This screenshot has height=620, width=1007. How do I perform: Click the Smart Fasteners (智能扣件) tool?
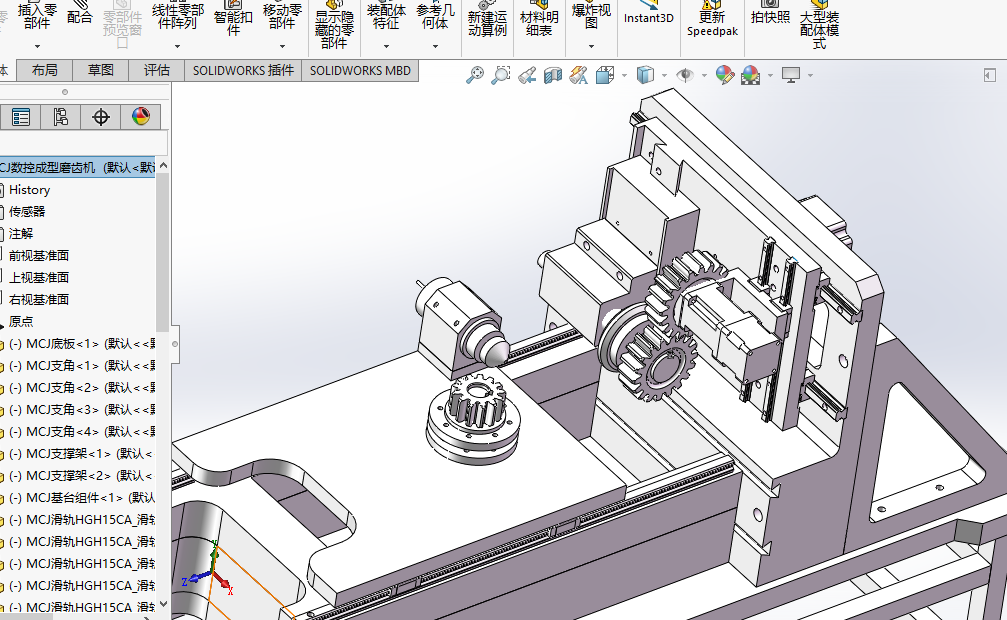[x=233, y=19]
